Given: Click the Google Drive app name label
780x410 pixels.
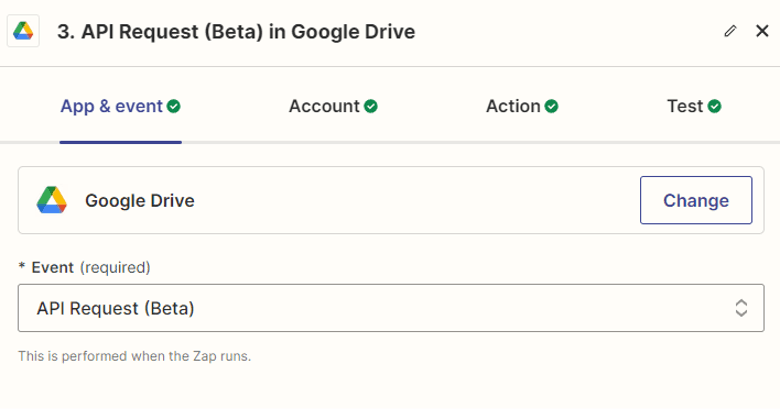Looking at the screenshot, I should pyautogui.click(x=140, y=200).
